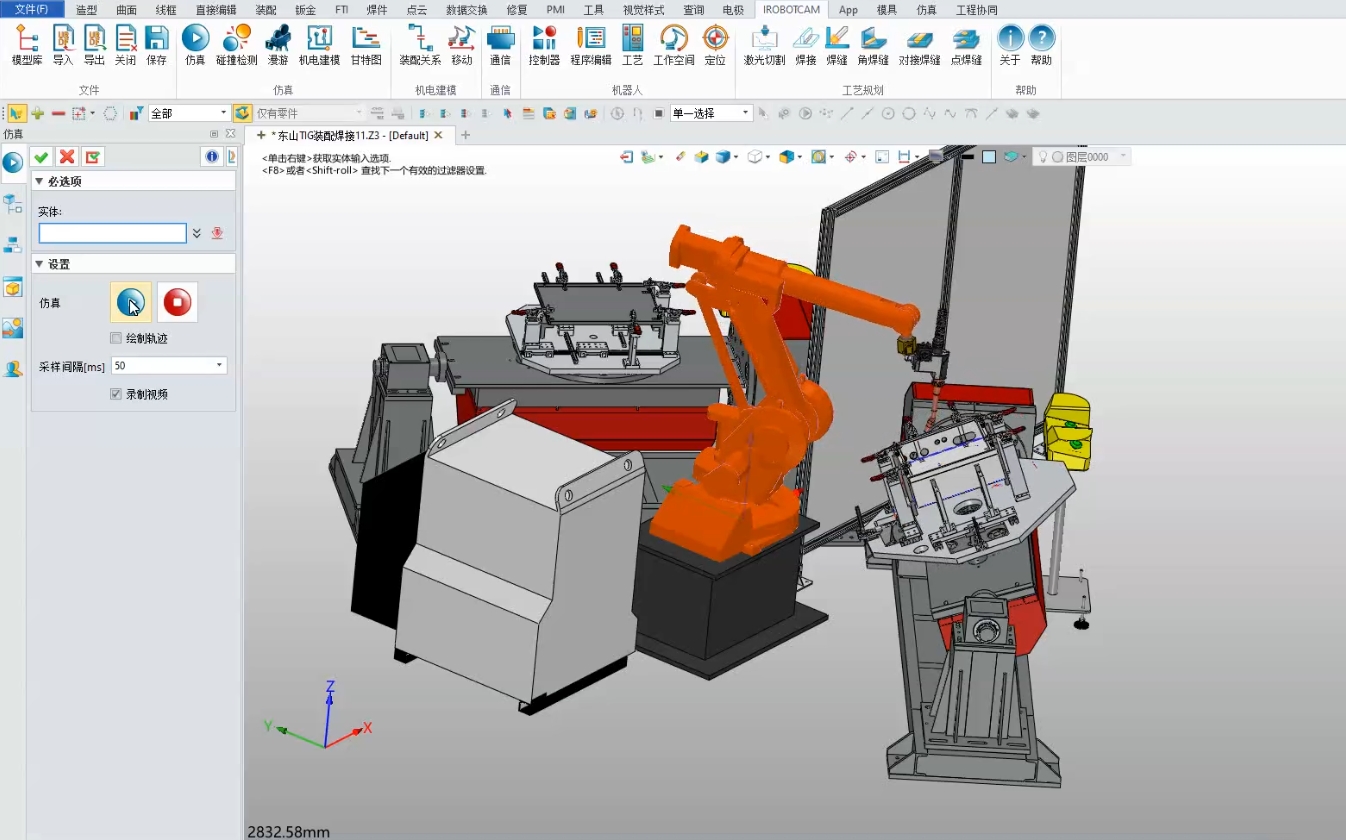
Task: Click the 程序编辑 program editor icon
Action: click(590, 45)
